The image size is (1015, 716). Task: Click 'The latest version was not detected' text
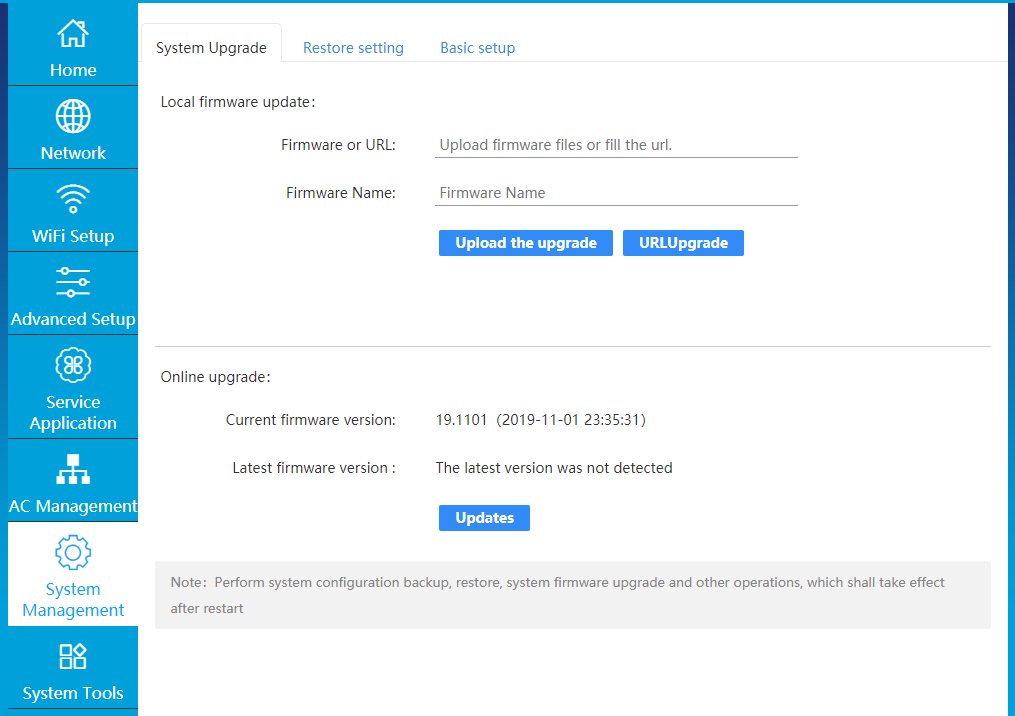554,468
